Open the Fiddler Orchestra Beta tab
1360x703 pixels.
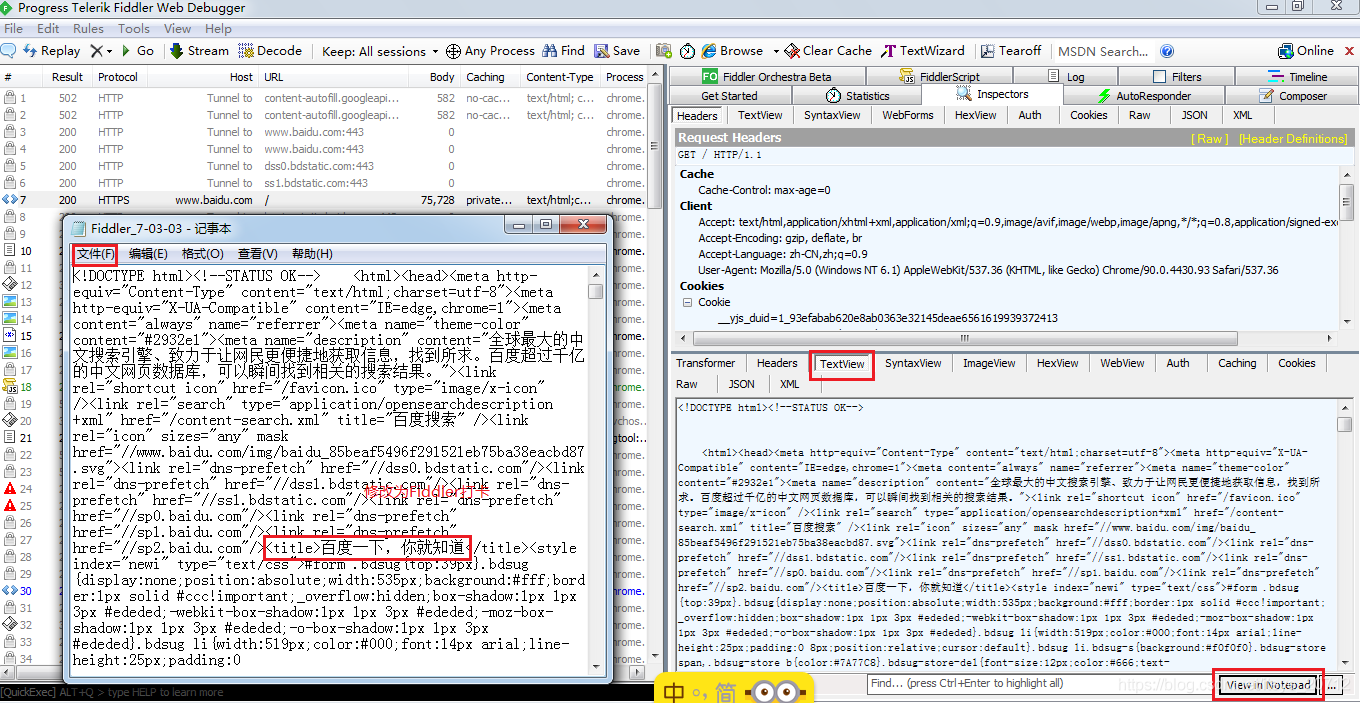[769, 76]
